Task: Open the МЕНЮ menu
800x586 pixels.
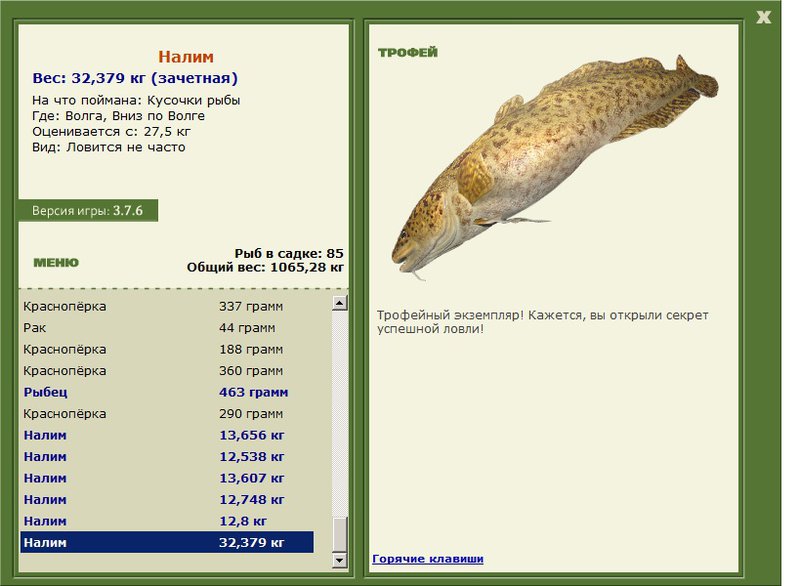Action: point(56,263)
